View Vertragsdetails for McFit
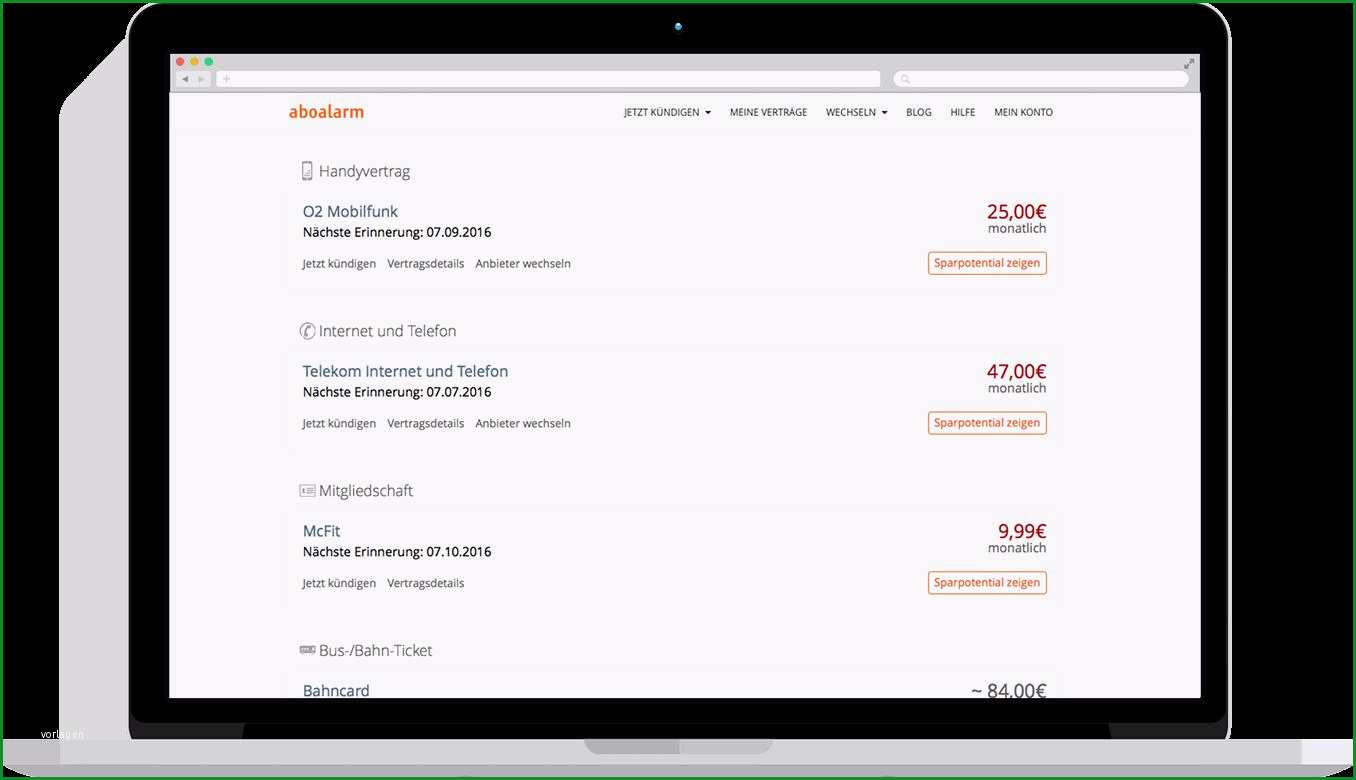 click(x=426, y=583)
